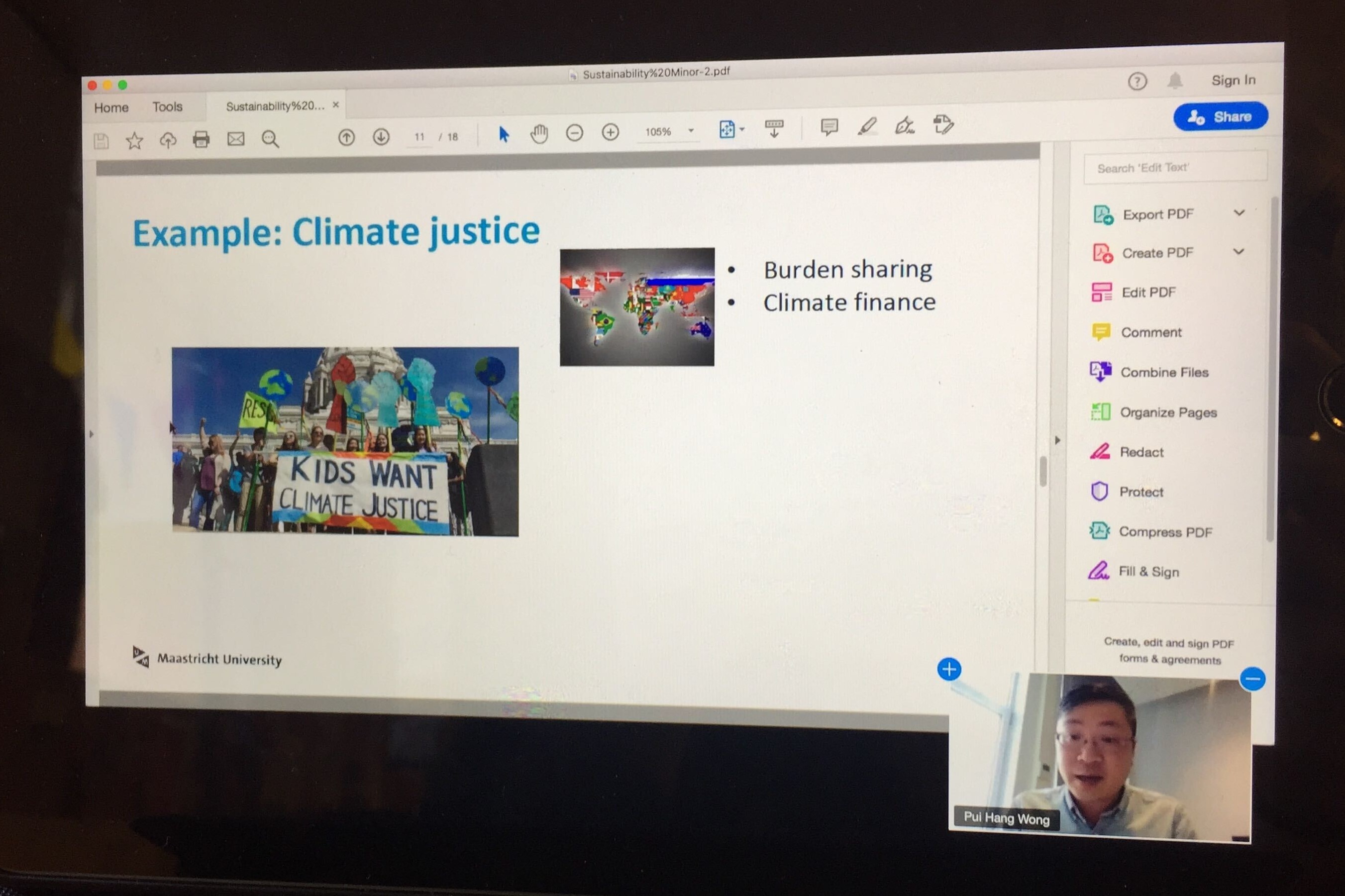The image size is (1345, 896).
Task: Click the Kids Want Climate Justice photo
Action: 345,441
